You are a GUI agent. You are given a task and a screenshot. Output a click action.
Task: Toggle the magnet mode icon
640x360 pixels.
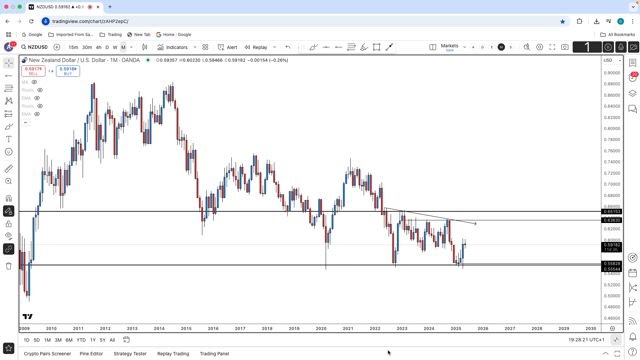point(9,198)
